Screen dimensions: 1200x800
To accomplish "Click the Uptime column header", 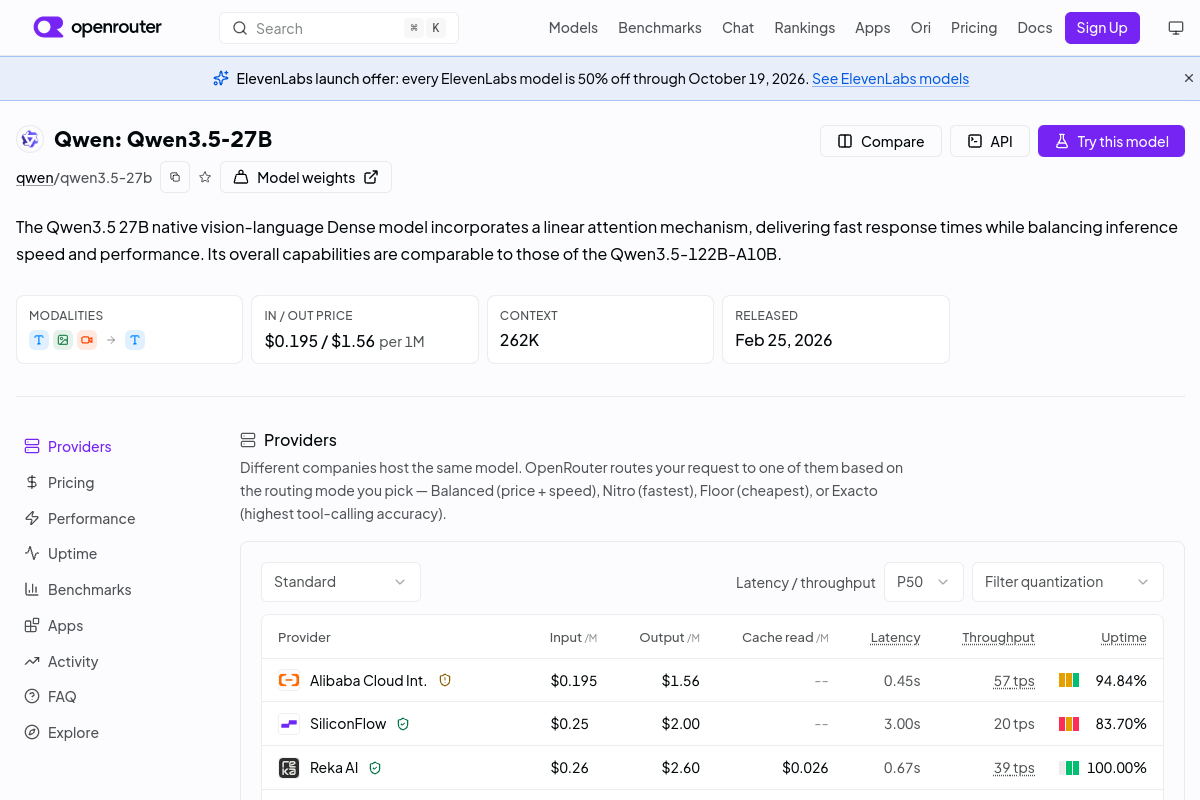I will tap(1124, 637).
